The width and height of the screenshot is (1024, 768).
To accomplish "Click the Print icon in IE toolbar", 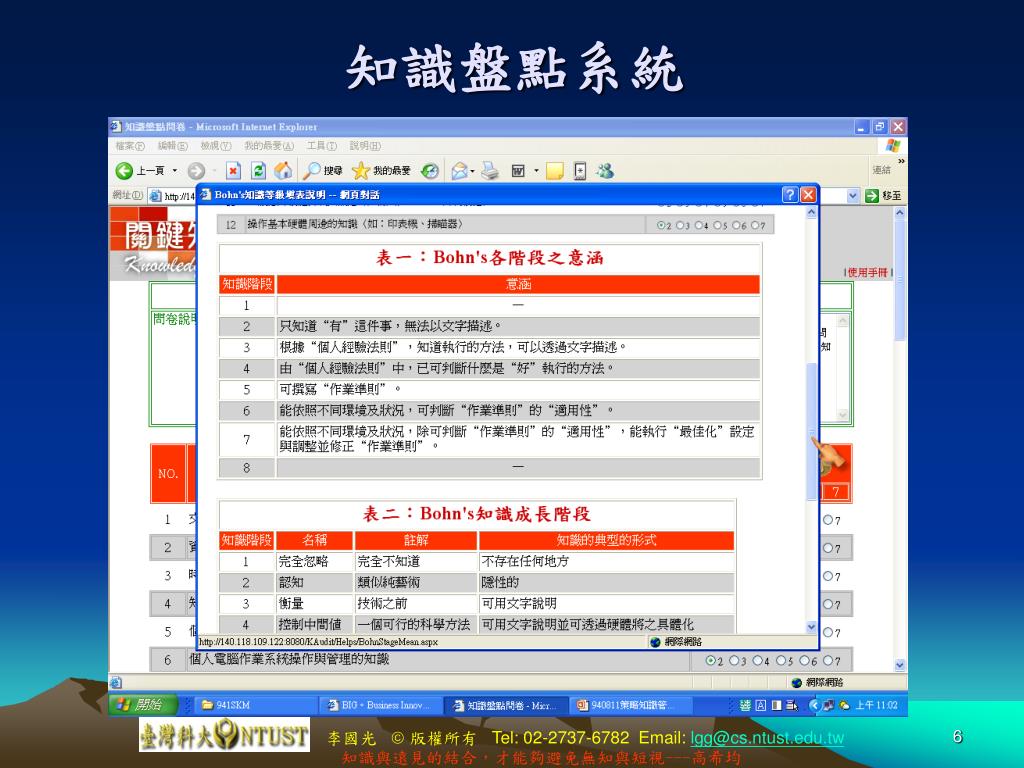I will tap(490, 171).
